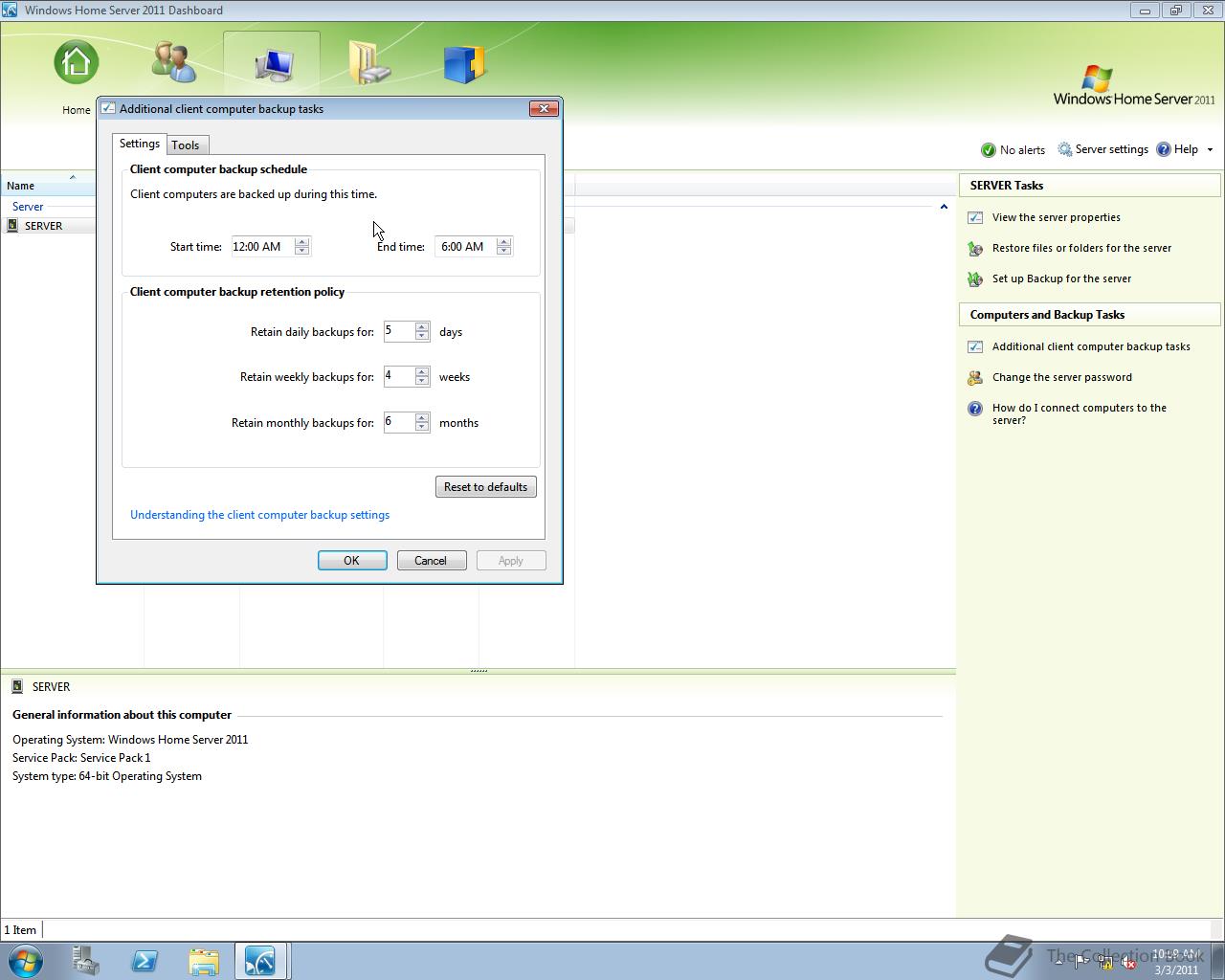
Task: Open Windows Explorer from the taskbar
Action: point(203,961)
